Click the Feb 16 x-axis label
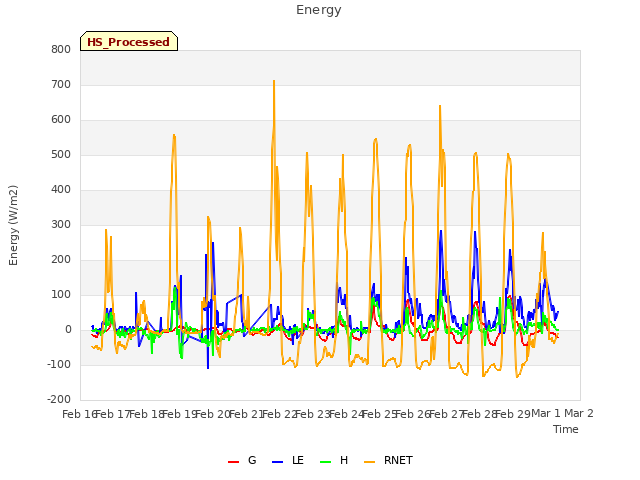 [x=79, y=414]
